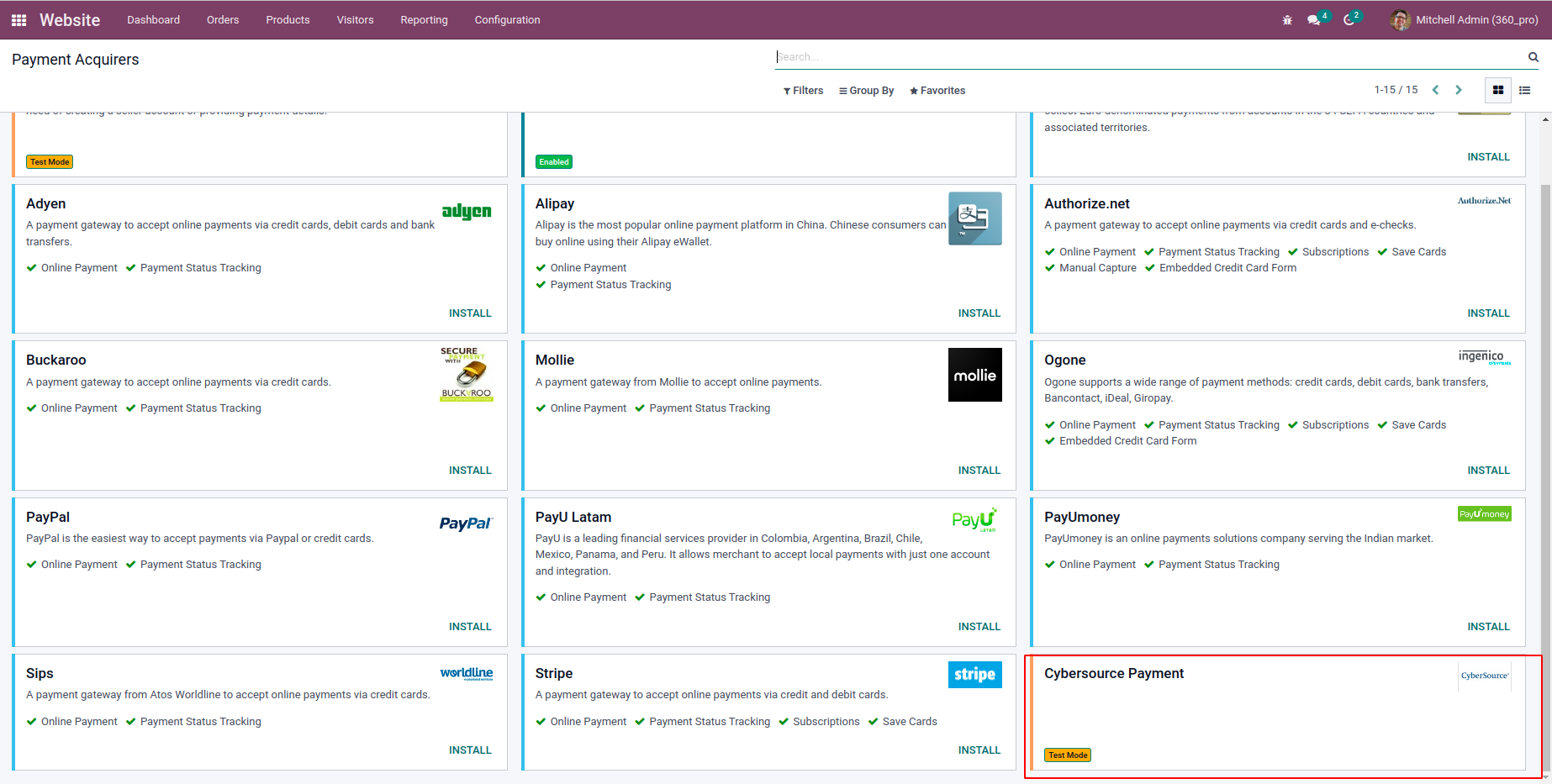Install the Stripe acquirer

[979, 750]
